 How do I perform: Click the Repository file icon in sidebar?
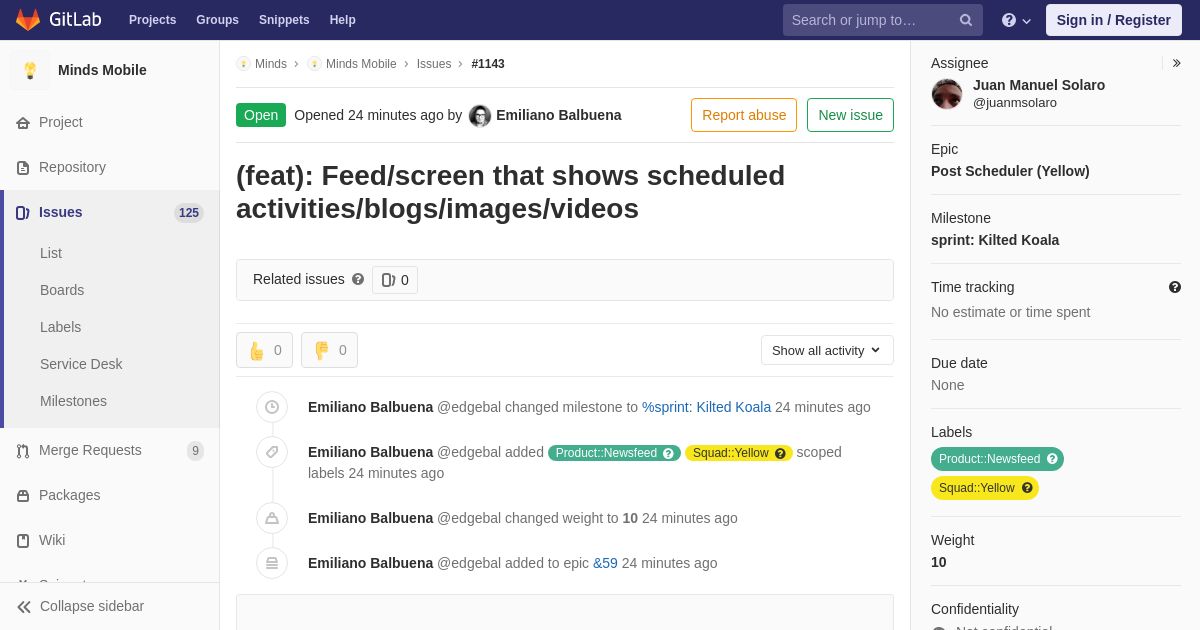pos(23,168)
